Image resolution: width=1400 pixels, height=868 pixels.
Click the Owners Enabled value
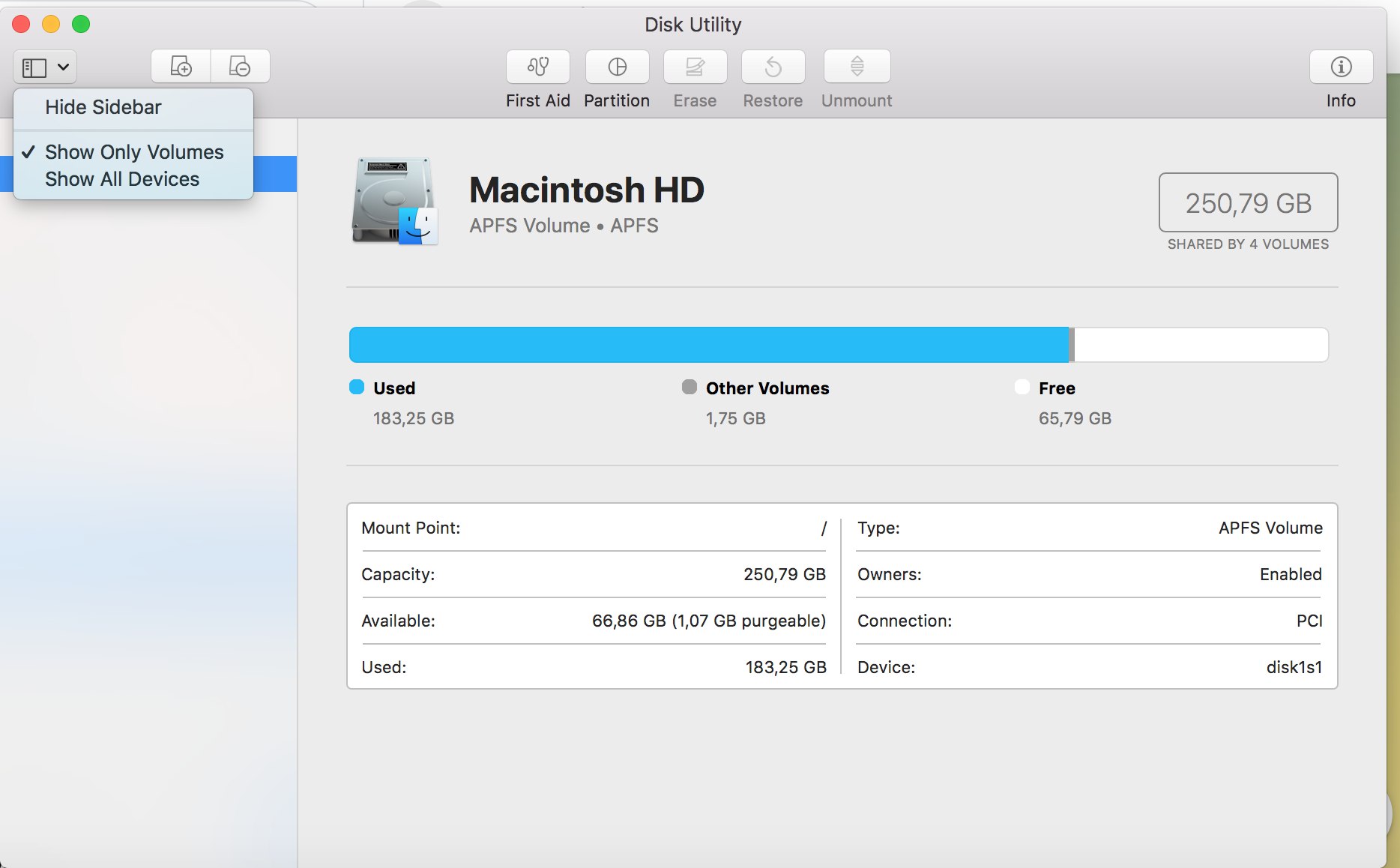[1291, 575]
